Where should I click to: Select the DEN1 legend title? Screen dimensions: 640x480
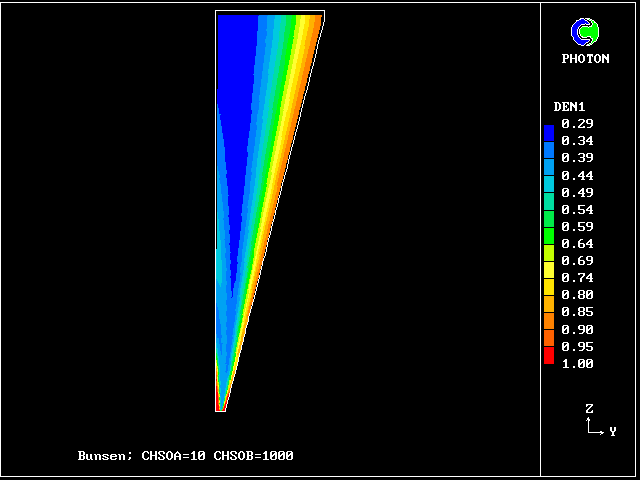click(569, 106)
